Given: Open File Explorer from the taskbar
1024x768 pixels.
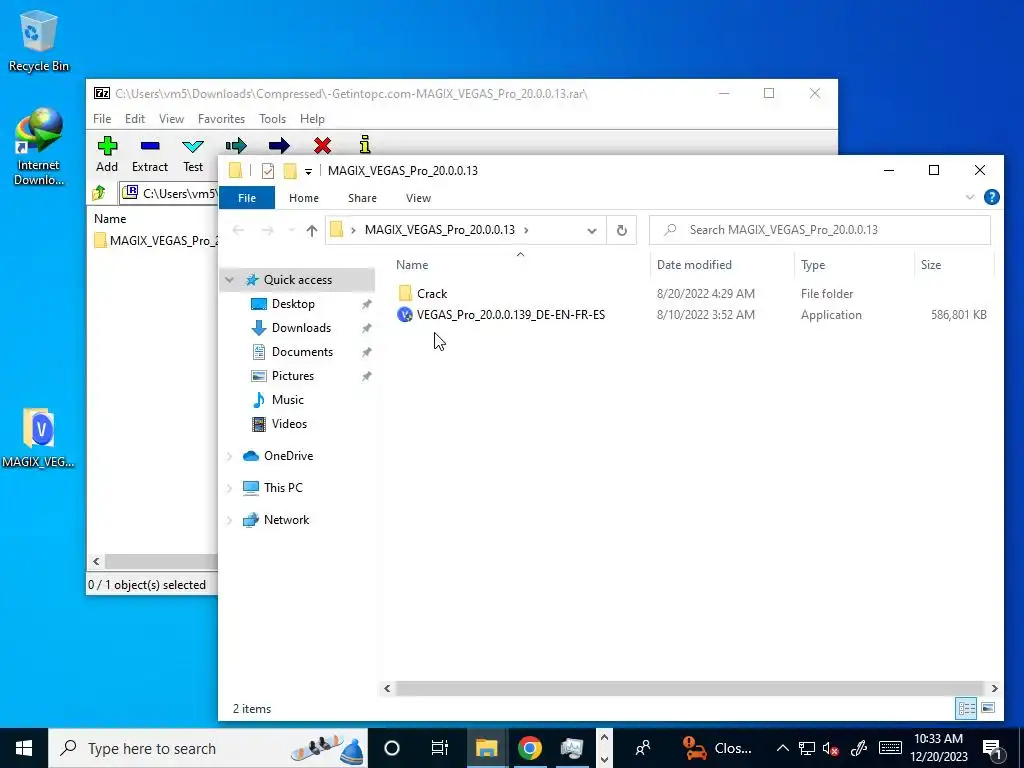Looking at the screenshot, I should [487, 748].
